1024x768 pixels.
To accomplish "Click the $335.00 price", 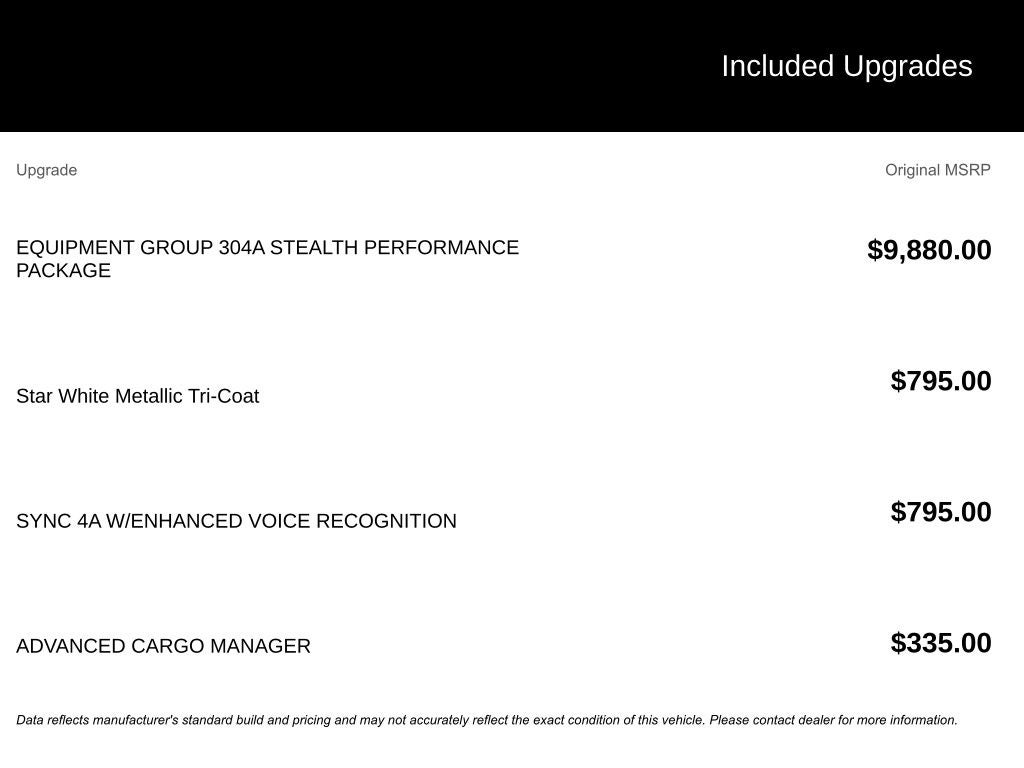I will pyautogui.click(x=940, y=643).
